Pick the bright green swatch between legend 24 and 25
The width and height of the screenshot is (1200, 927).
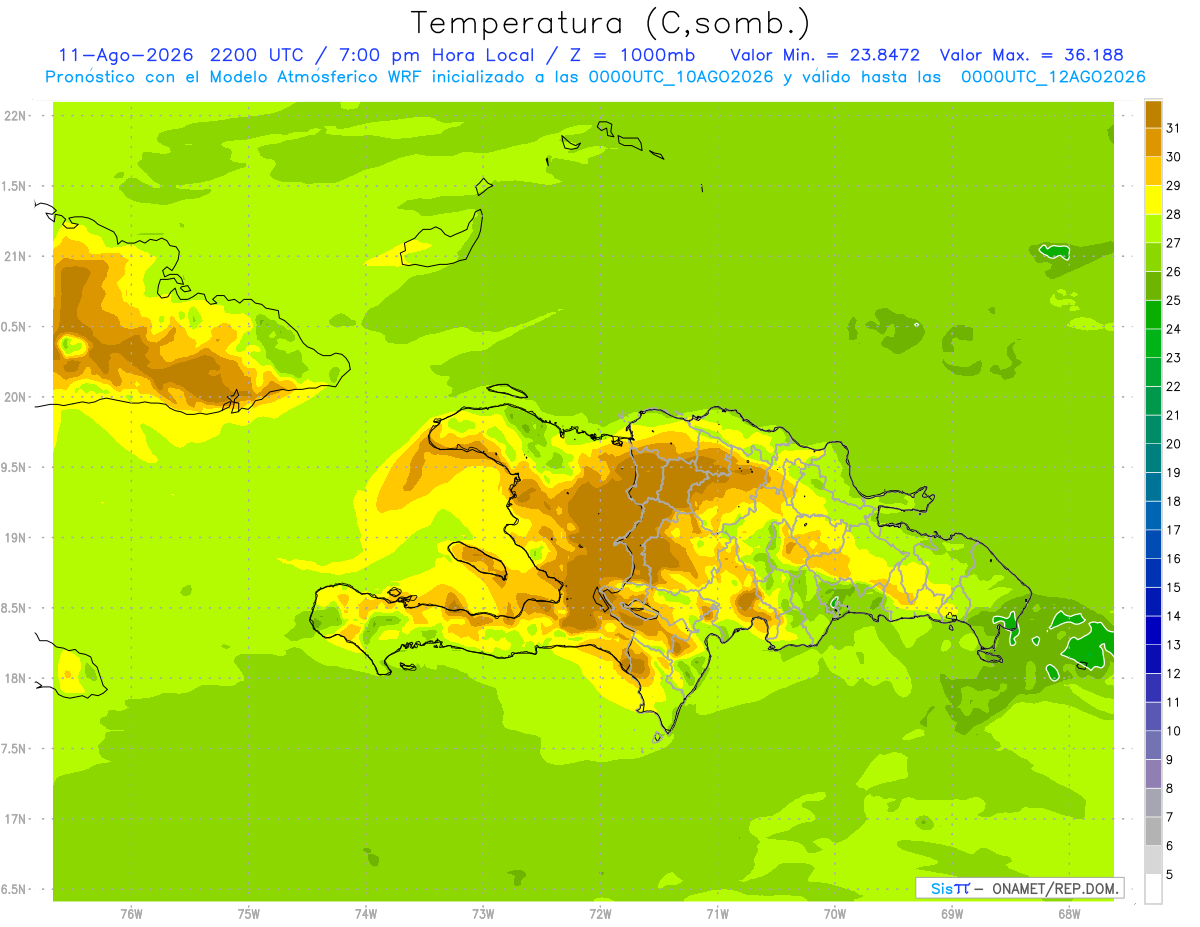tap(1153, 315)
